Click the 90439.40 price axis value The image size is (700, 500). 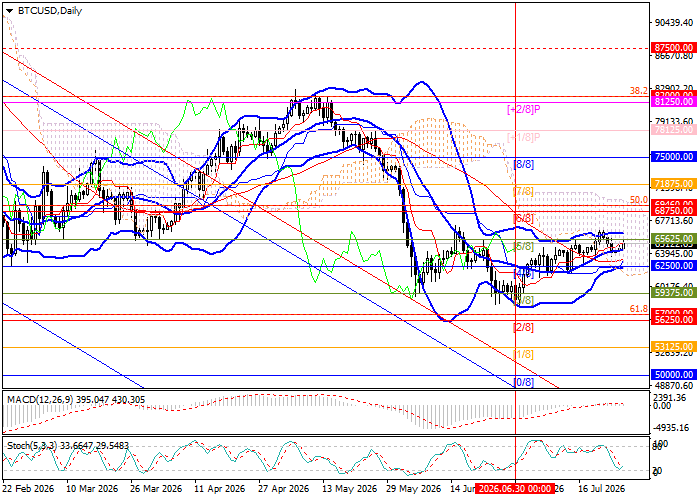point(674,23)
